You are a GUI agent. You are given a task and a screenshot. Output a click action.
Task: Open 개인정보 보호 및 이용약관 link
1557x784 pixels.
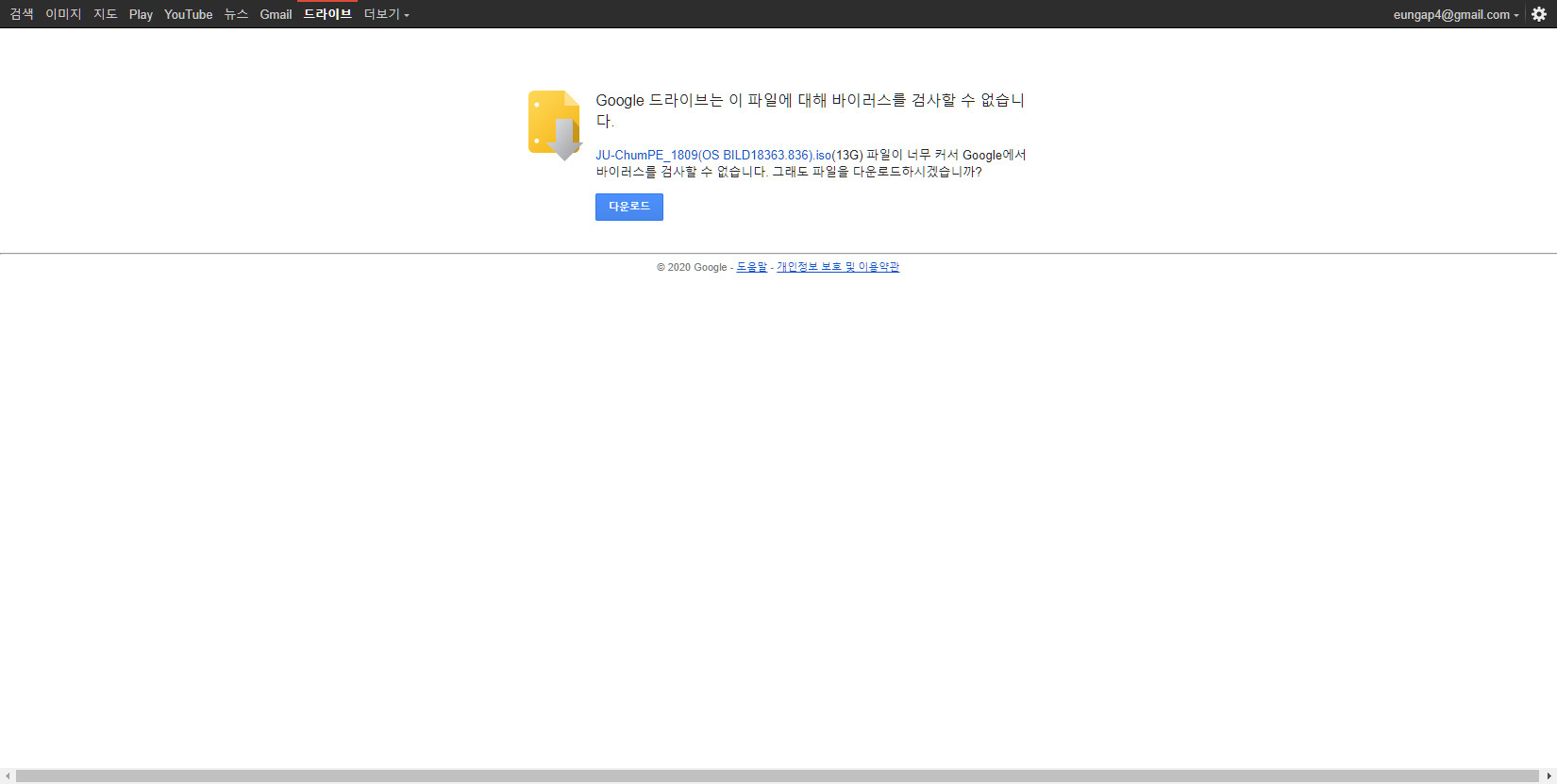(838, 267)
